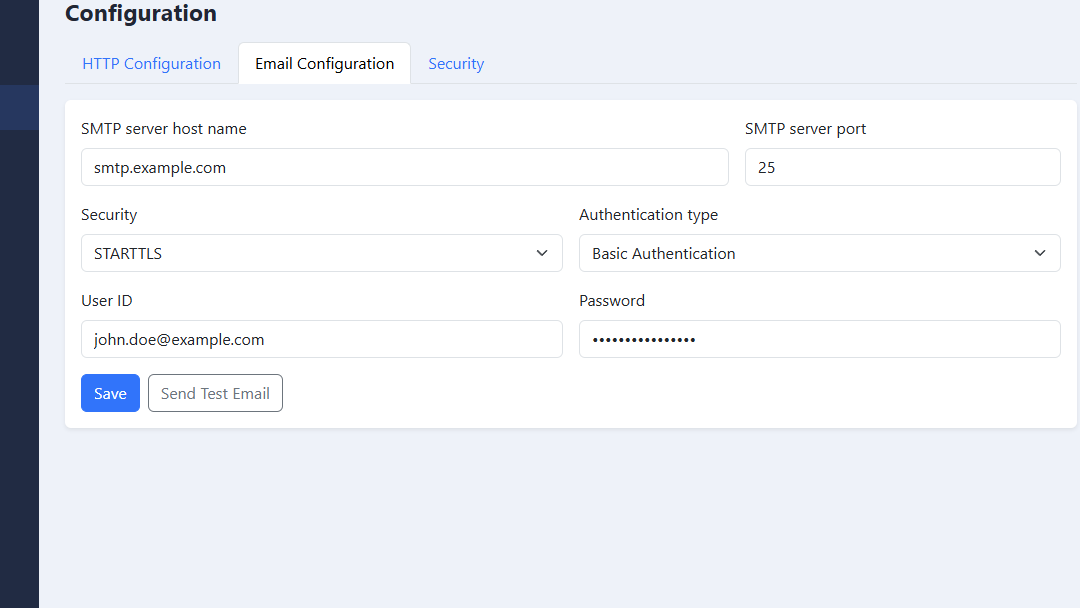Click the Password label
The width and height of the screenshot is (1080, 608).
click(612, 301)
